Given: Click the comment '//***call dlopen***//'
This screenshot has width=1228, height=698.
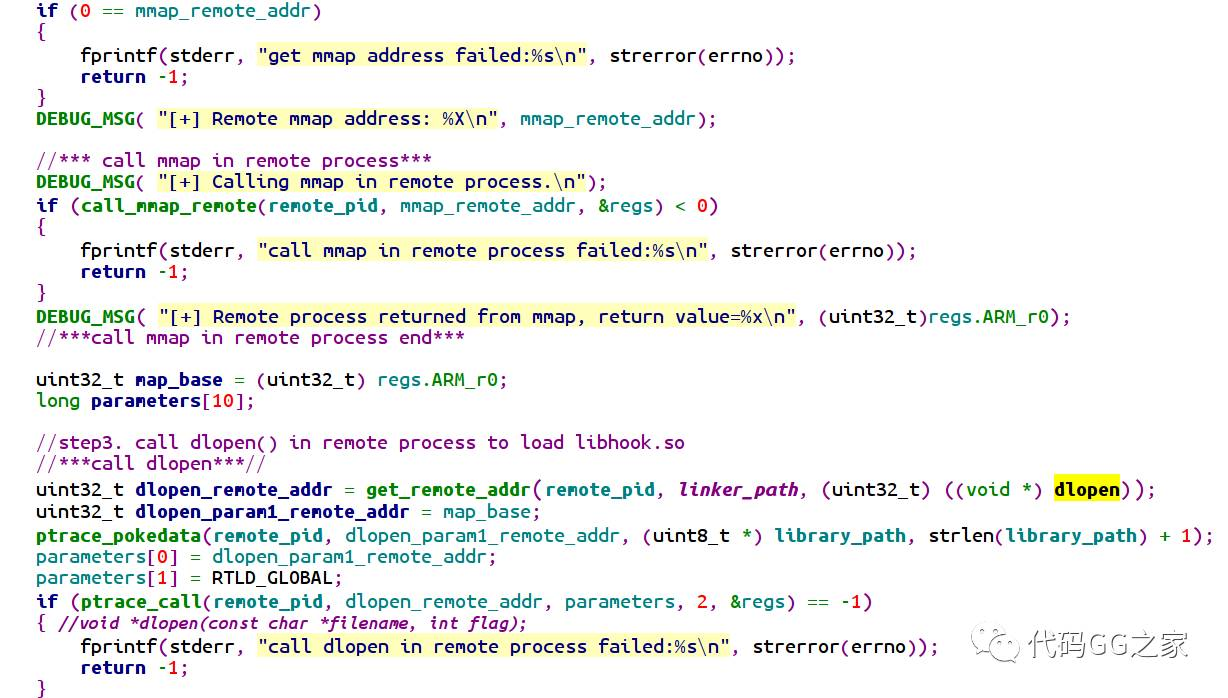Looking at the screenshot, I should click(x=151, y=464).
